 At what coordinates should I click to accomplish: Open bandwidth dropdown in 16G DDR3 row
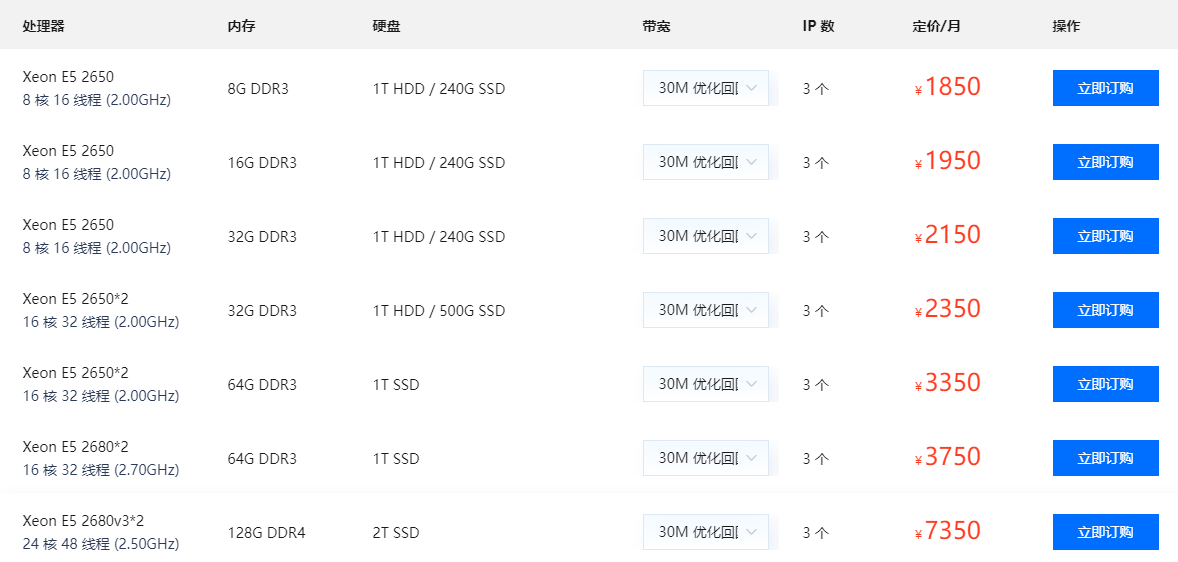click(705, 162)
